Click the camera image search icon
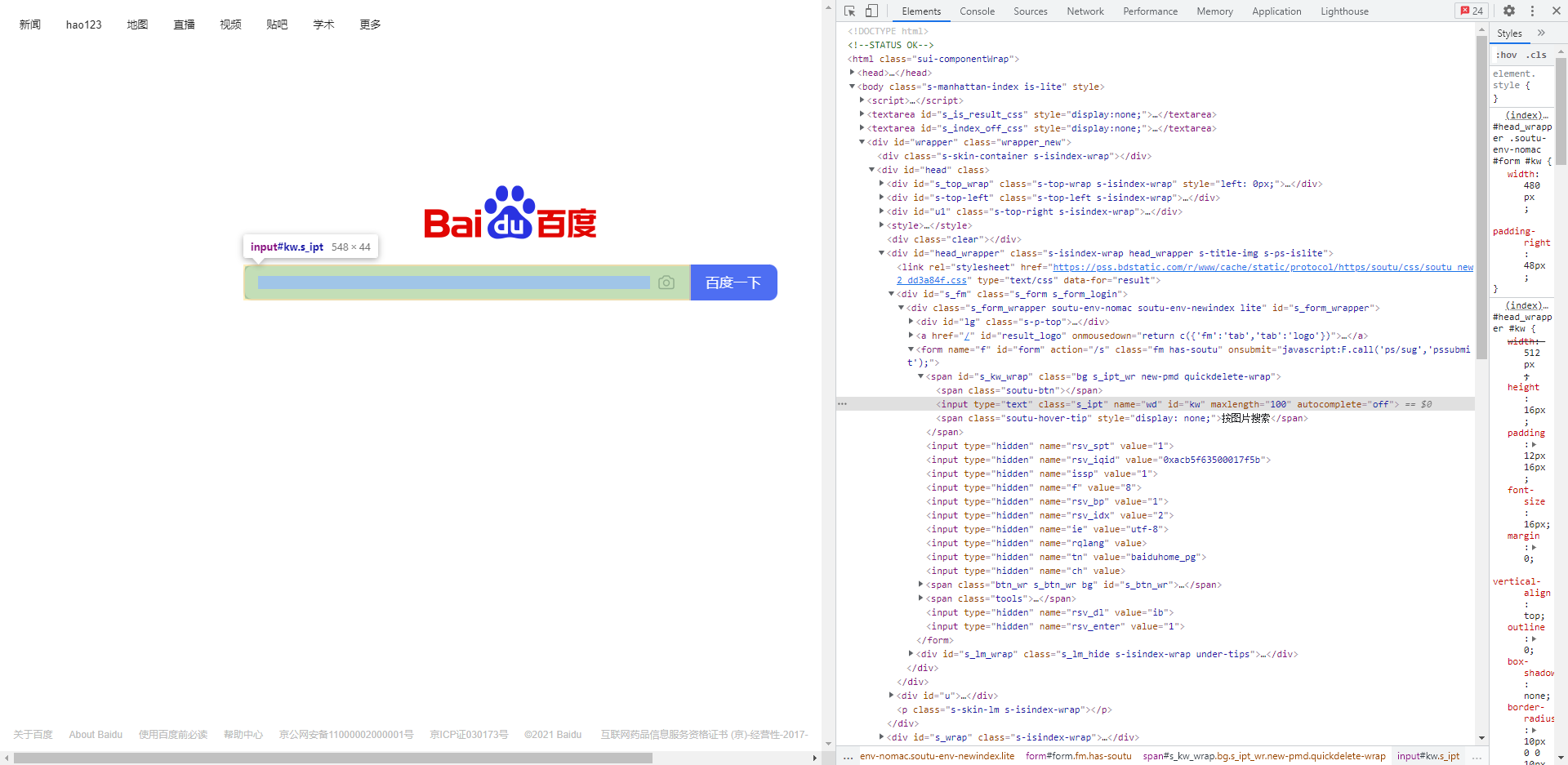The height and width of the screenshot is (765, 1568). pyautogui.click(x=666, y=282)
